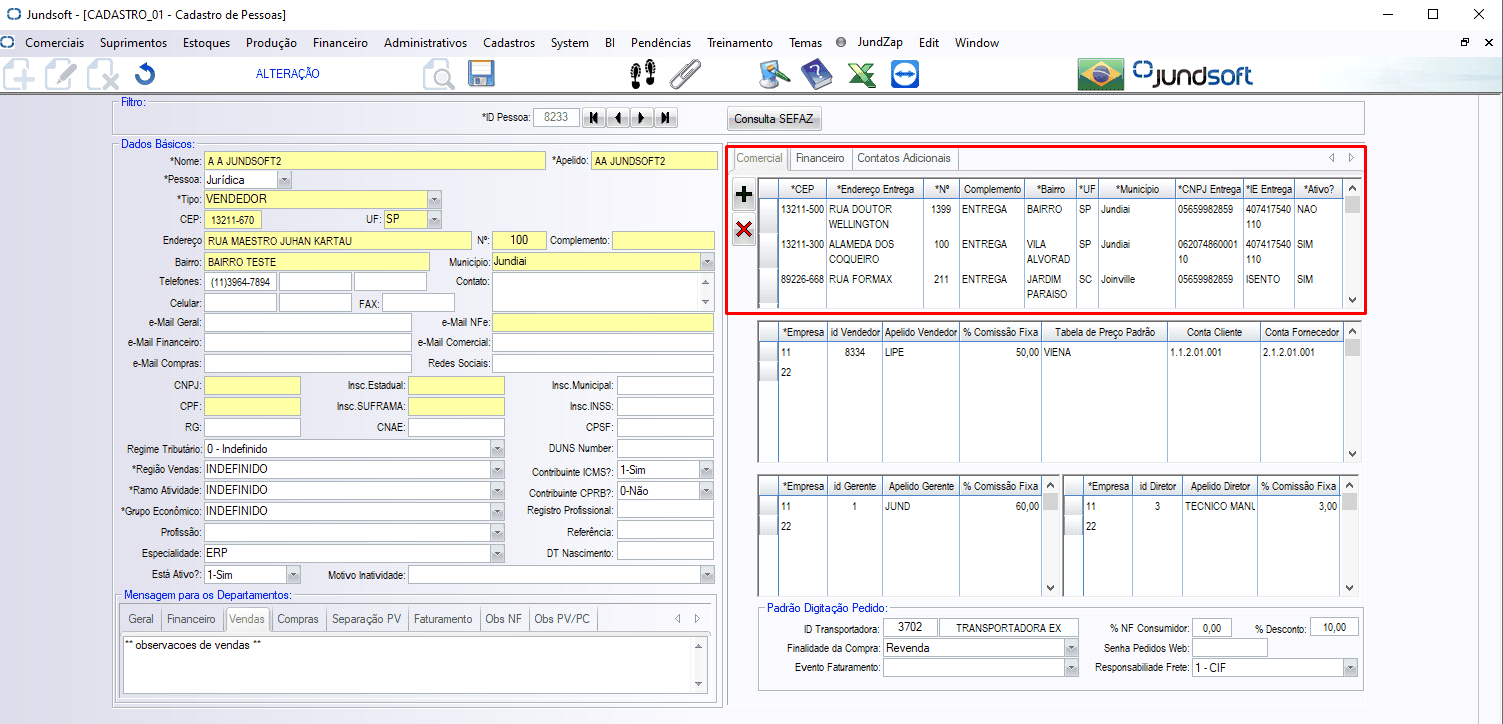Go to next record arrow
The width and height of the screenshot is (1503, 724).
pyautogui.click(x=642, y=118)
